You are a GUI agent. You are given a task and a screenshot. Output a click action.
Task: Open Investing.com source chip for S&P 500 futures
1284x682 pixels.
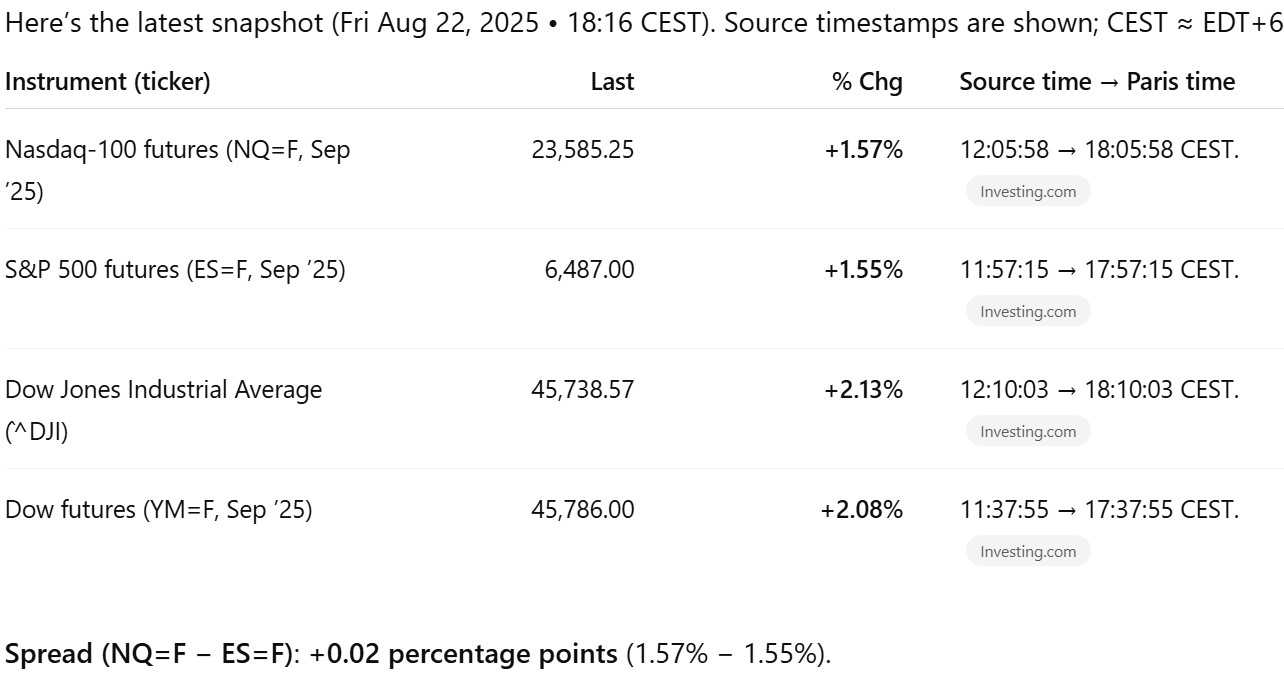click(x=1027, y=312)
